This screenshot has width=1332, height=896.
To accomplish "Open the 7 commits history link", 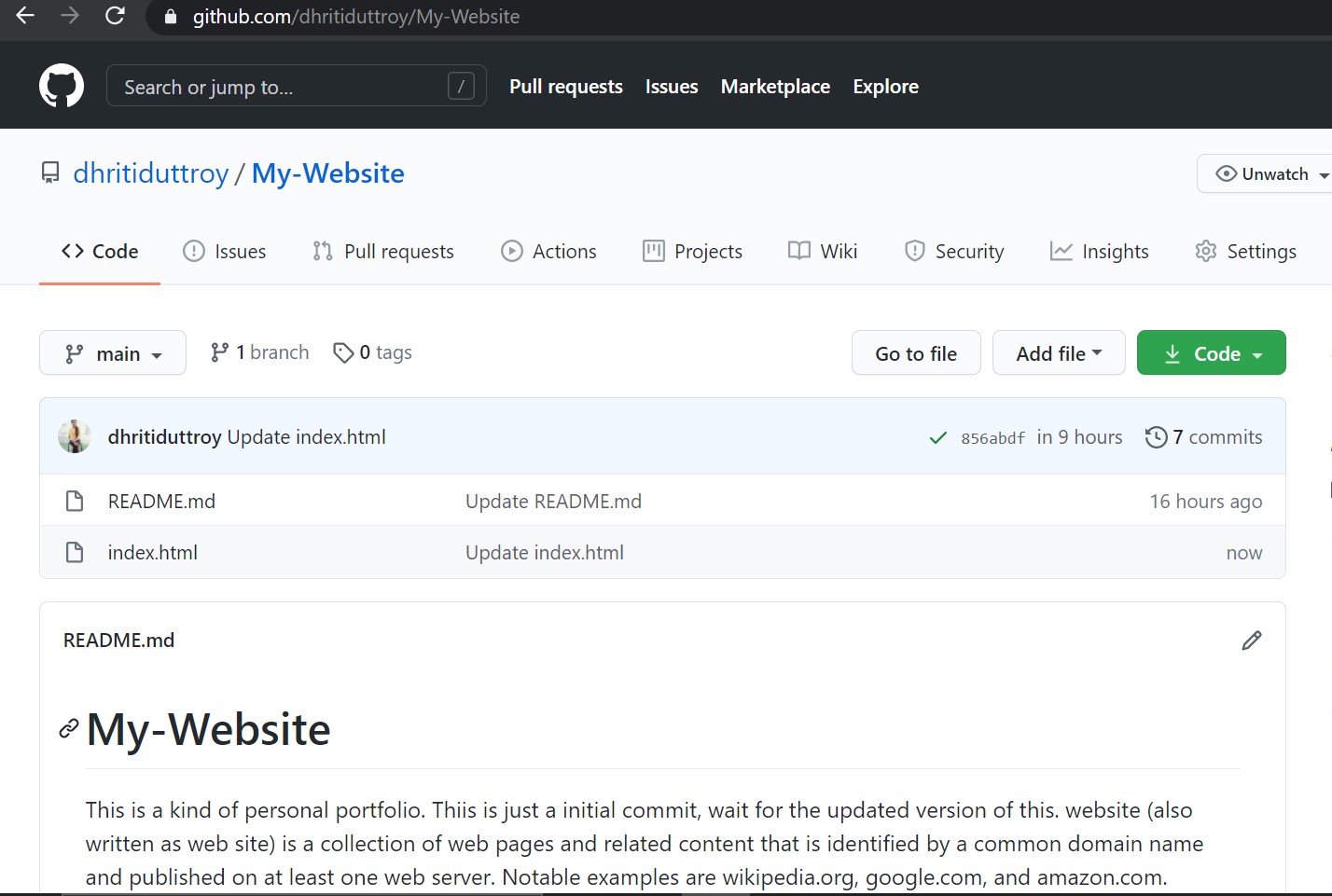I will [1204, 437].
